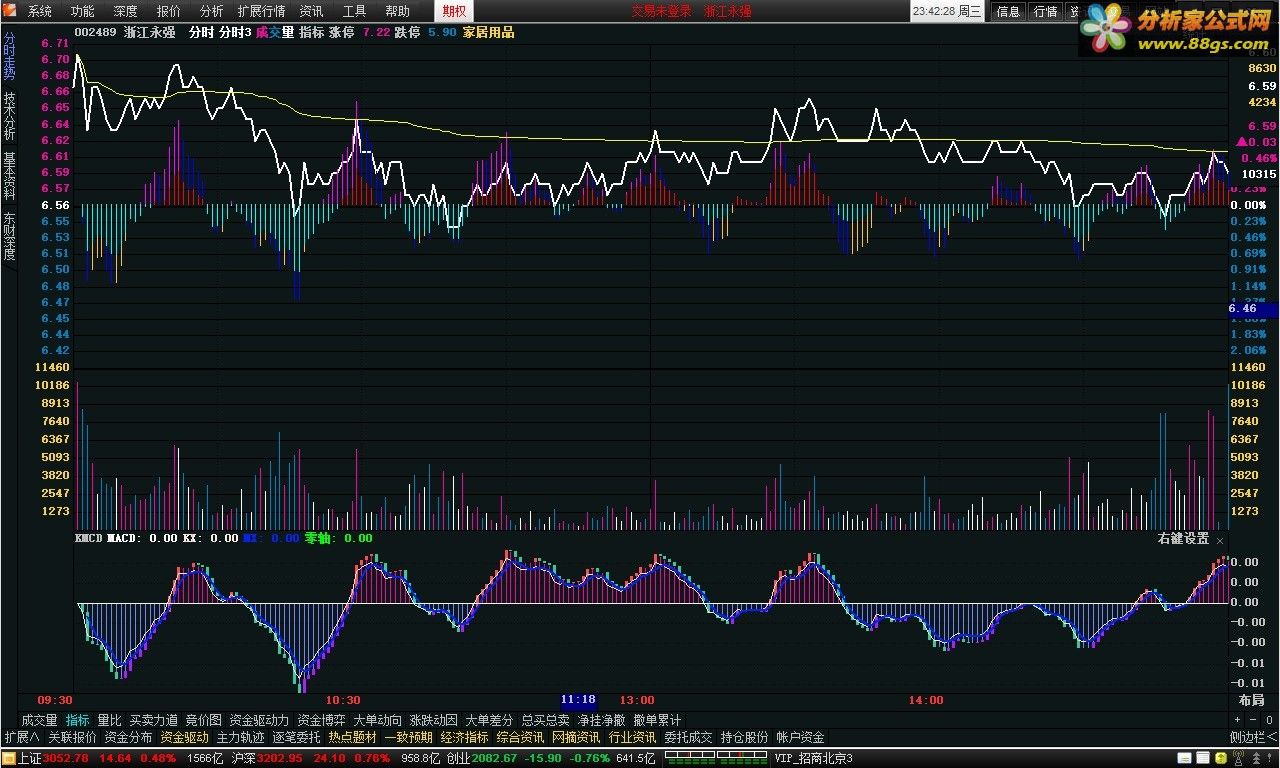Image resolution: width=1280 pixels, height=768 pixels.
Task: Open the 一致预期 extension tab
Action: click(408, 738)
